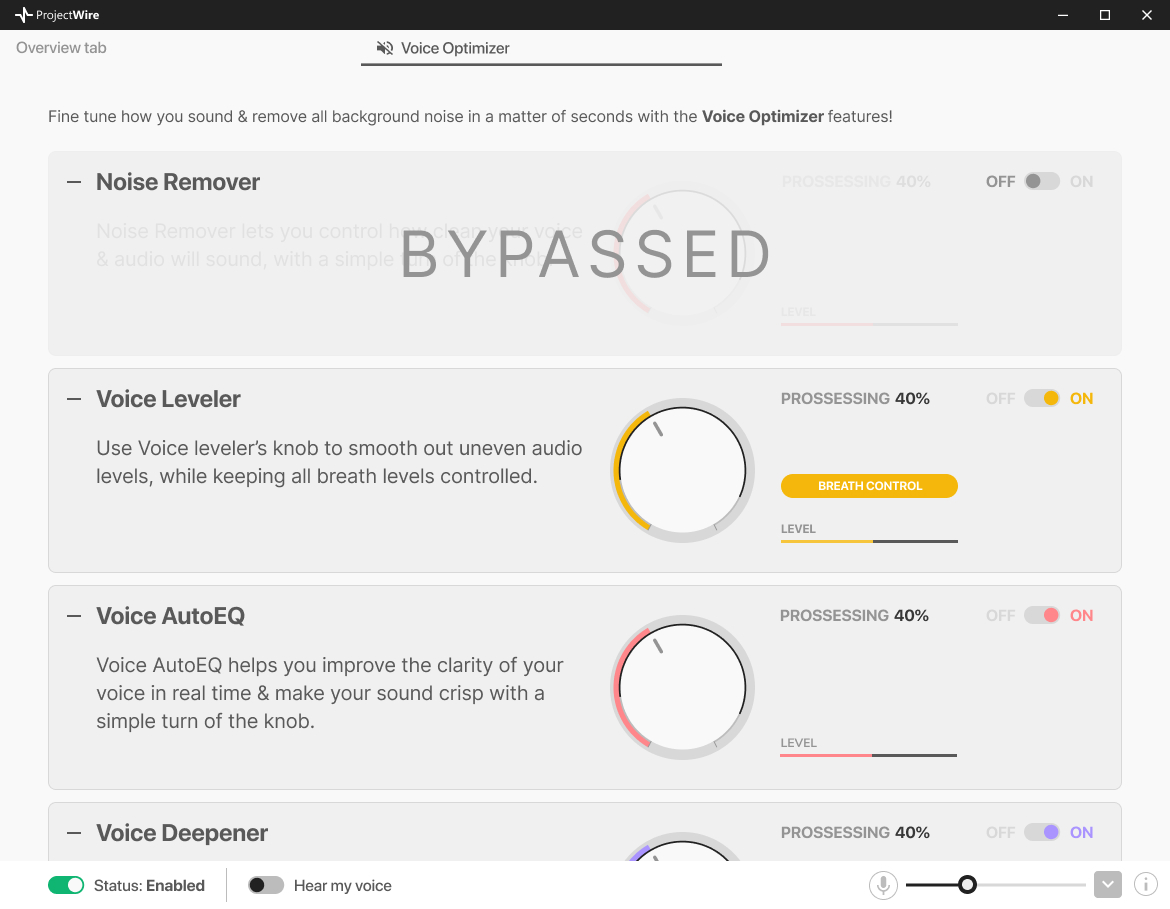Click the Noise Remover bypassed knob
Viewport: 1170px width, 909px height.
pyautogui.click(x=682, y=254)
